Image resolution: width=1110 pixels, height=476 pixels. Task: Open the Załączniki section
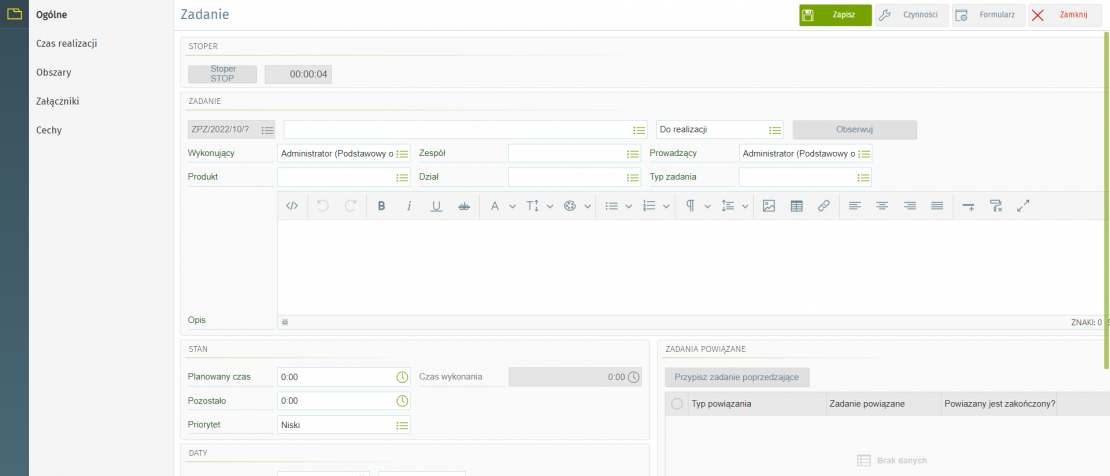pos(57,101)
